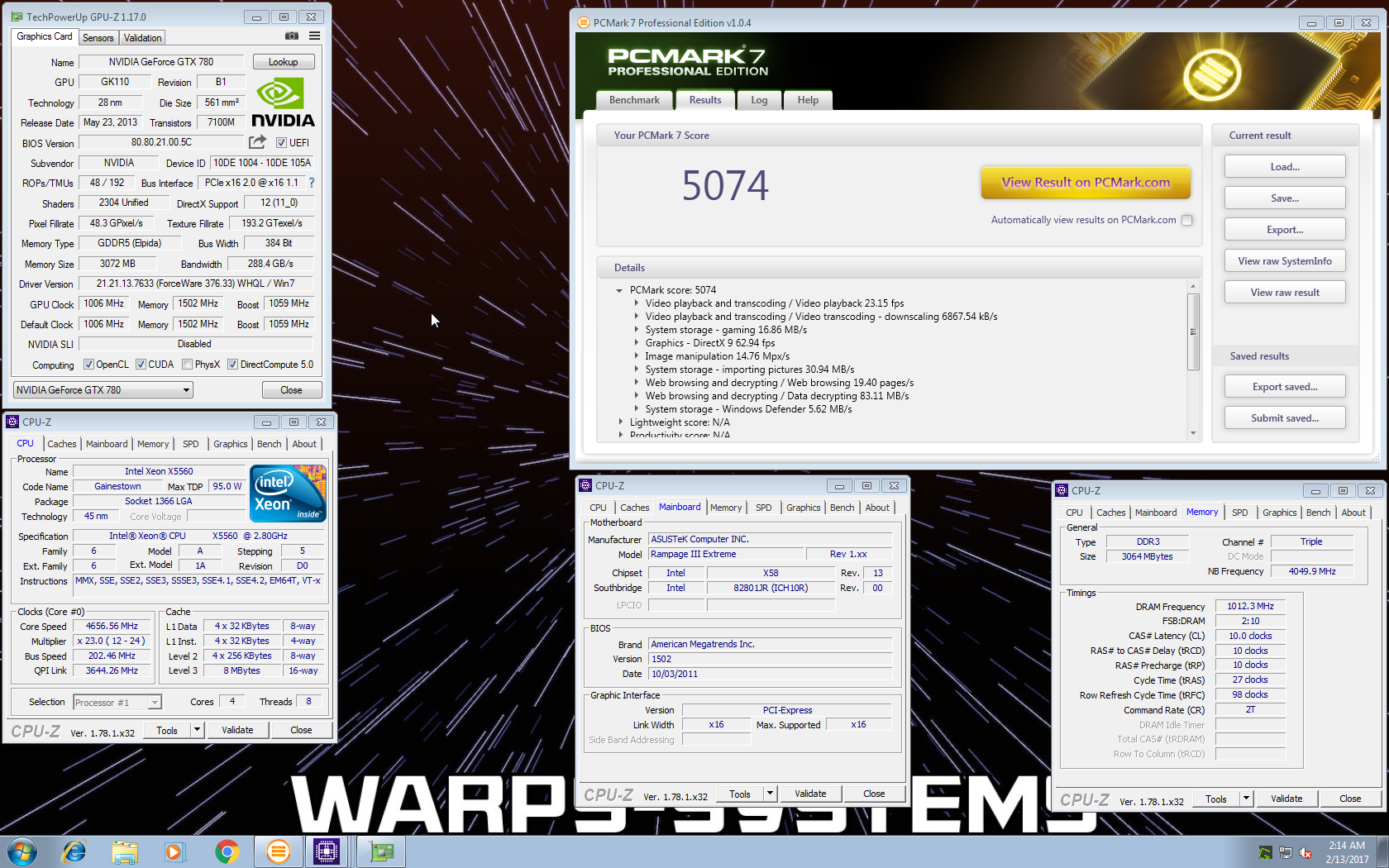
Task: Open Tools dropdown arrow in CPU-Z Memory window
Action: click(1246, 799)
